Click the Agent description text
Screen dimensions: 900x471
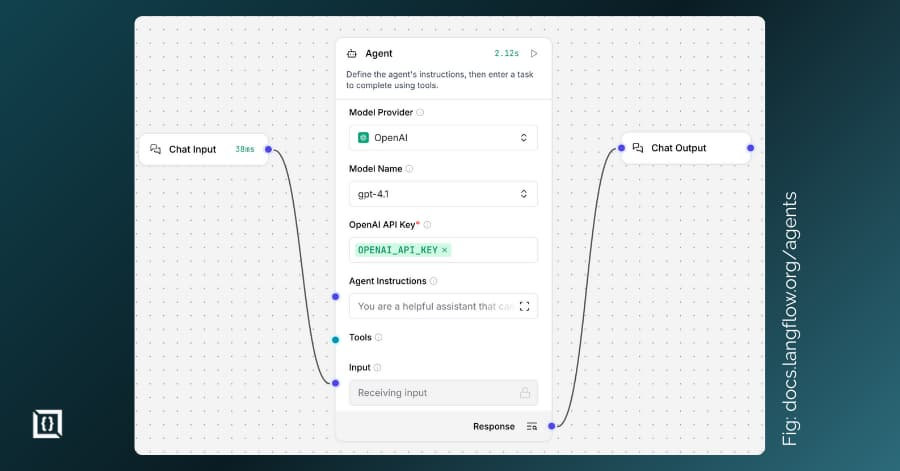point(440,80)
